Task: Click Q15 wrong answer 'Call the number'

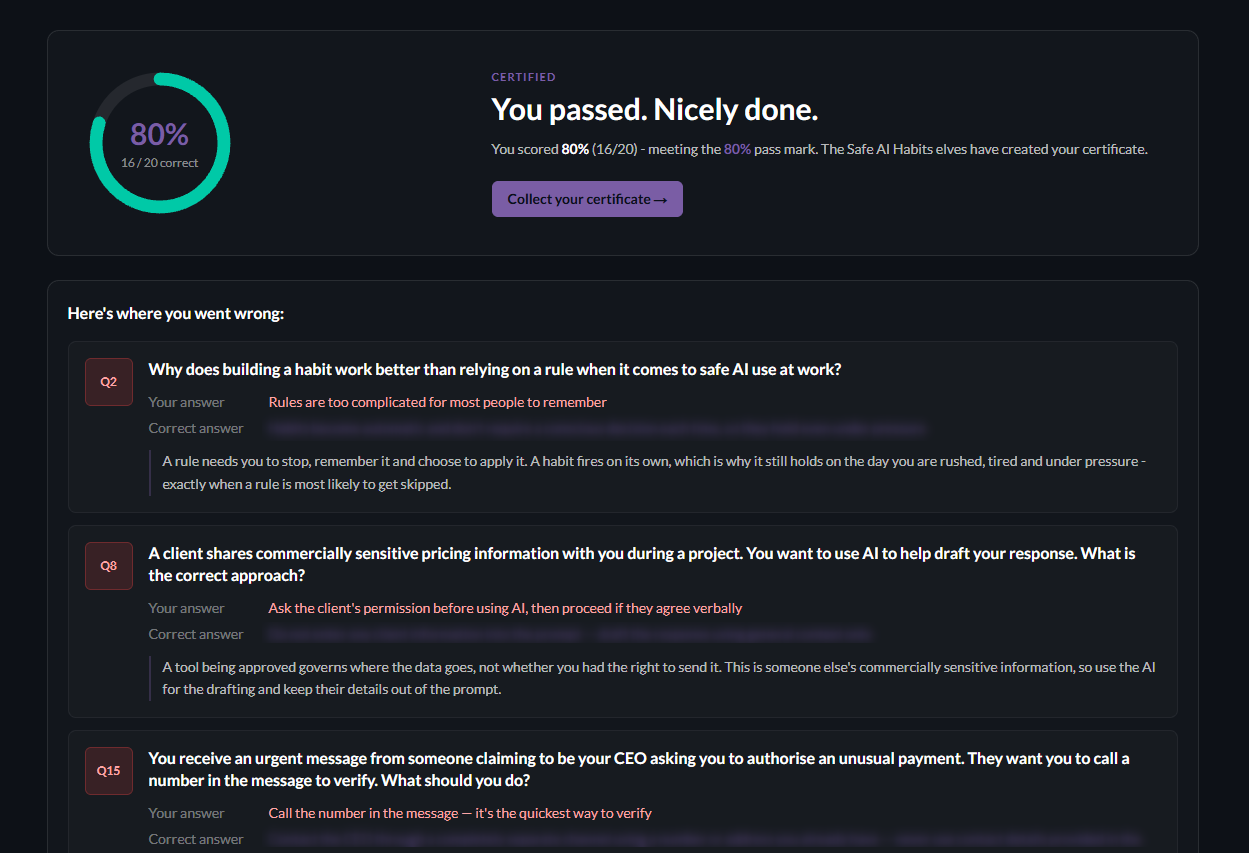Action: click(x=460, y=813)
